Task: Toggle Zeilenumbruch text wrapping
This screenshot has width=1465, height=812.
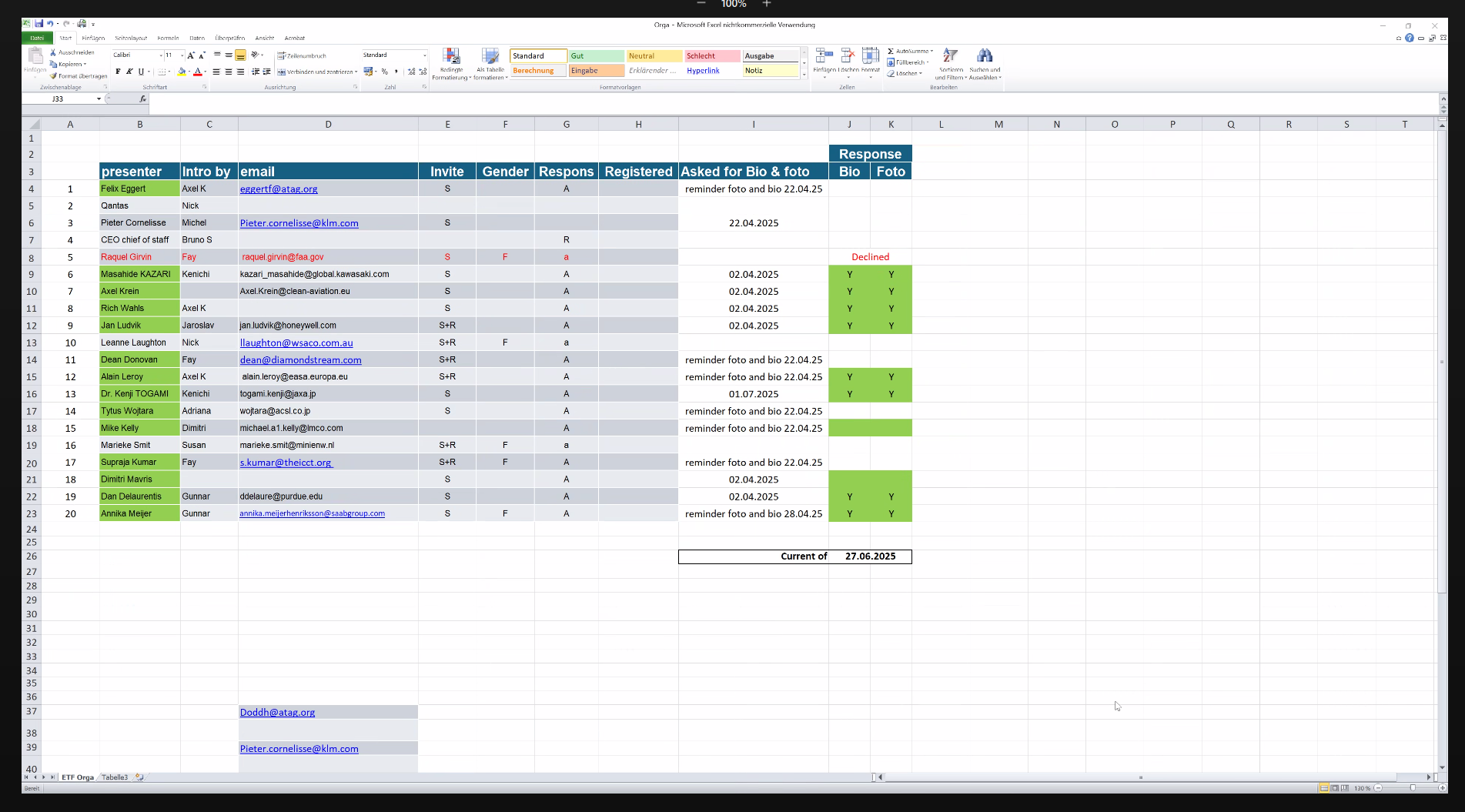Action: (x=302, y=55)
